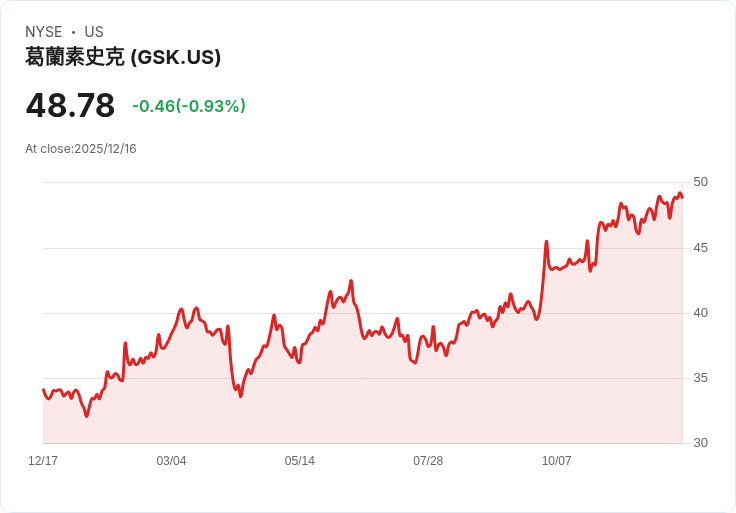
Task: Click the NYSE exchange label
Action: pyautogui.click(x=43, y=32)
